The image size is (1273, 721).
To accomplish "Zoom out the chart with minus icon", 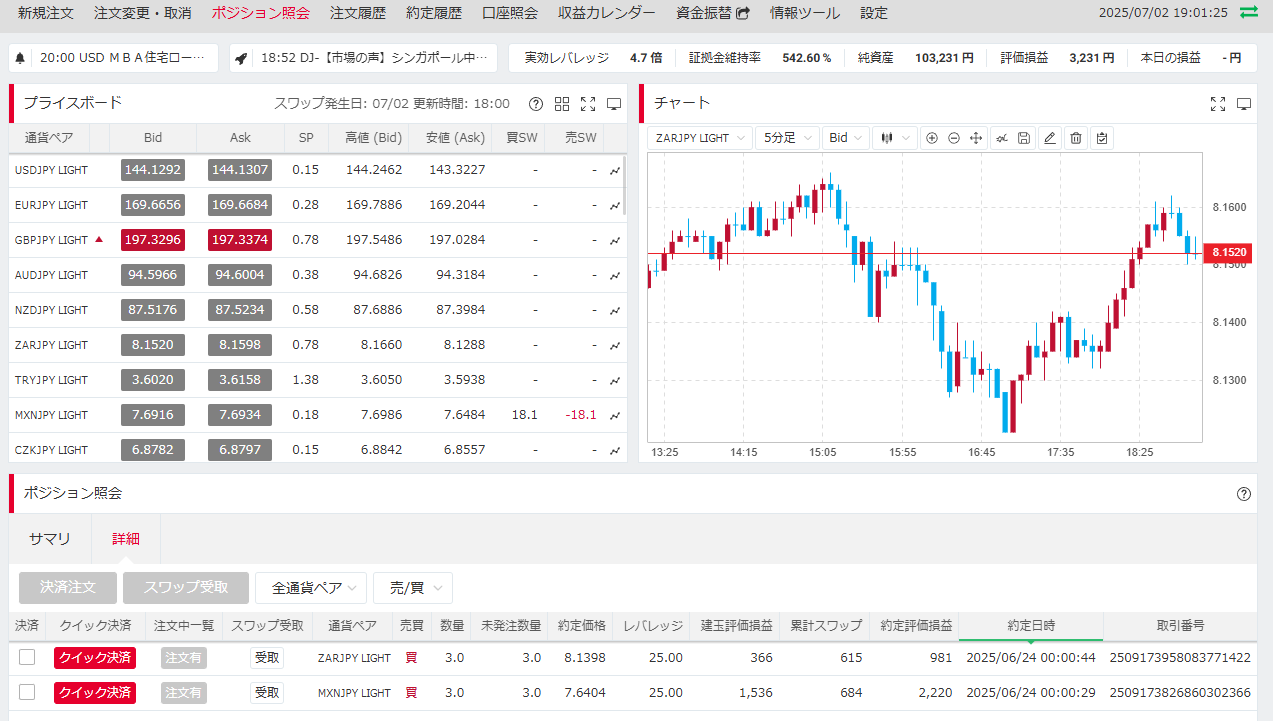I will [x=954, y=138].
